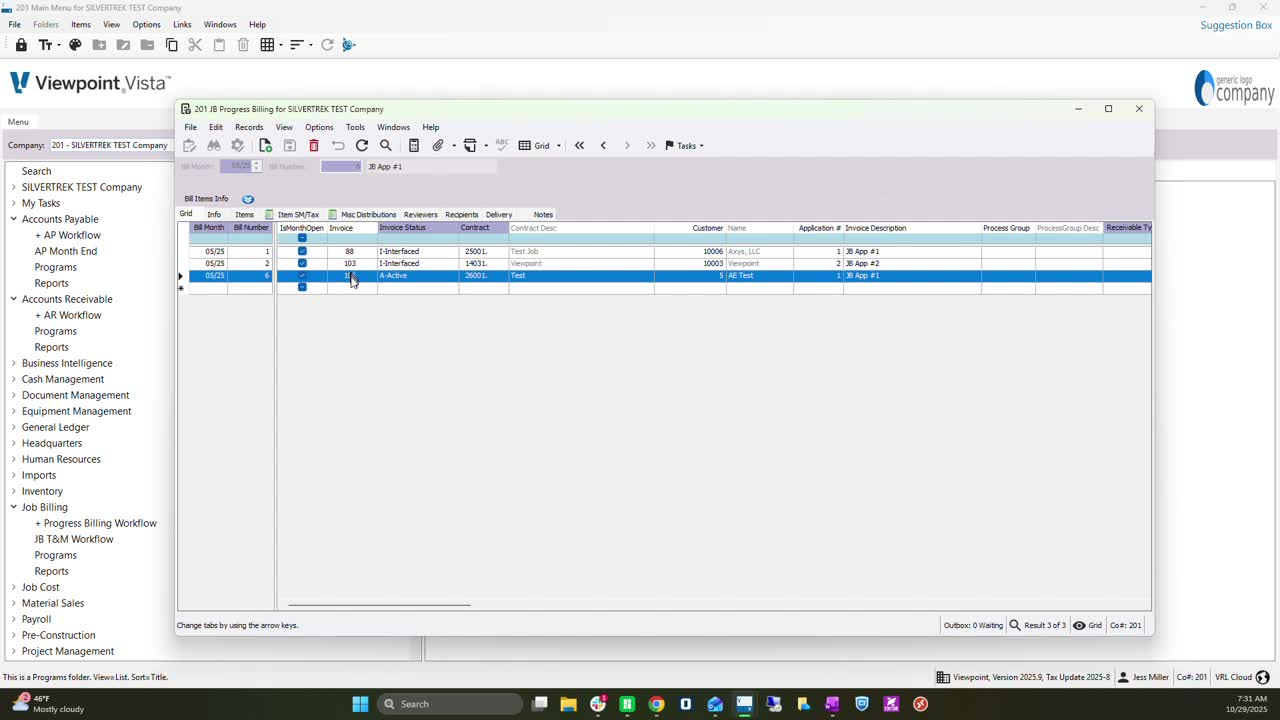Click the save floppy disk icon

tap(289, 146)
